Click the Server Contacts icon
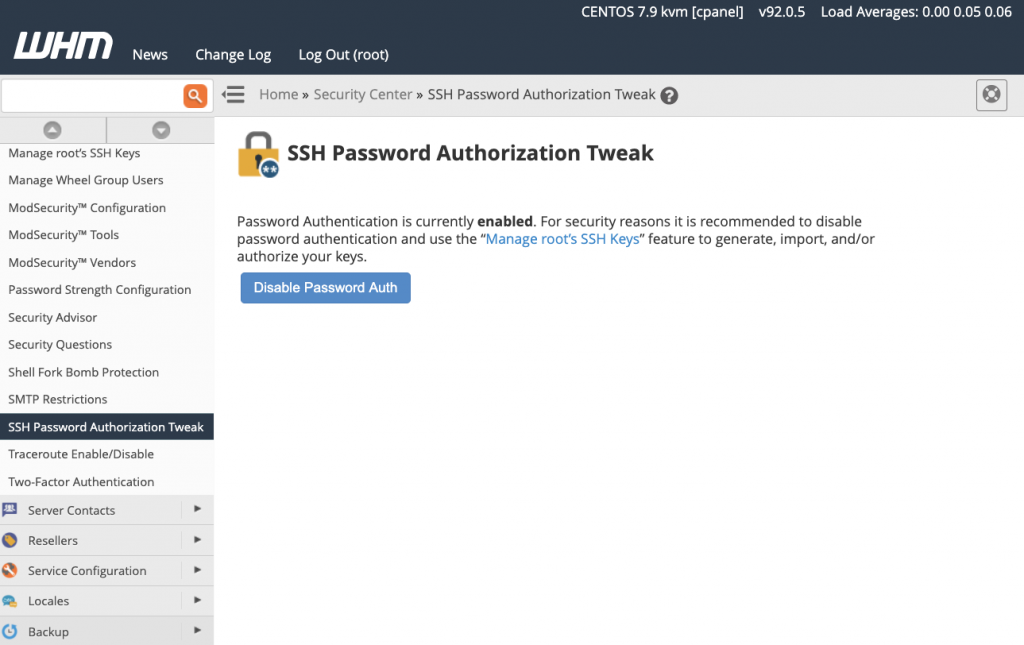 coord(10,510)
